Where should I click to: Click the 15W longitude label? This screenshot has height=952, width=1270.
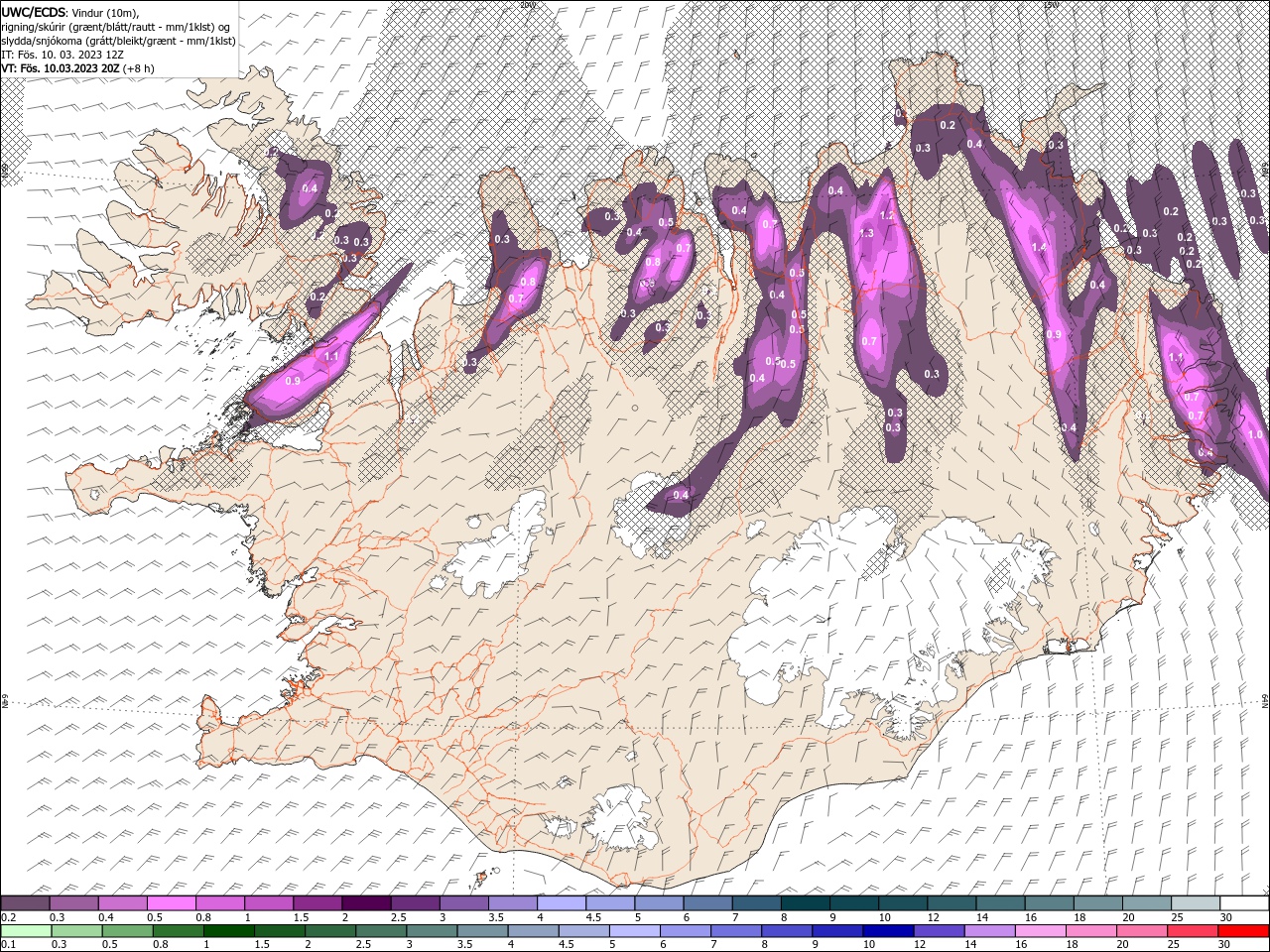pyautogui.click(x=1050, y=4)
